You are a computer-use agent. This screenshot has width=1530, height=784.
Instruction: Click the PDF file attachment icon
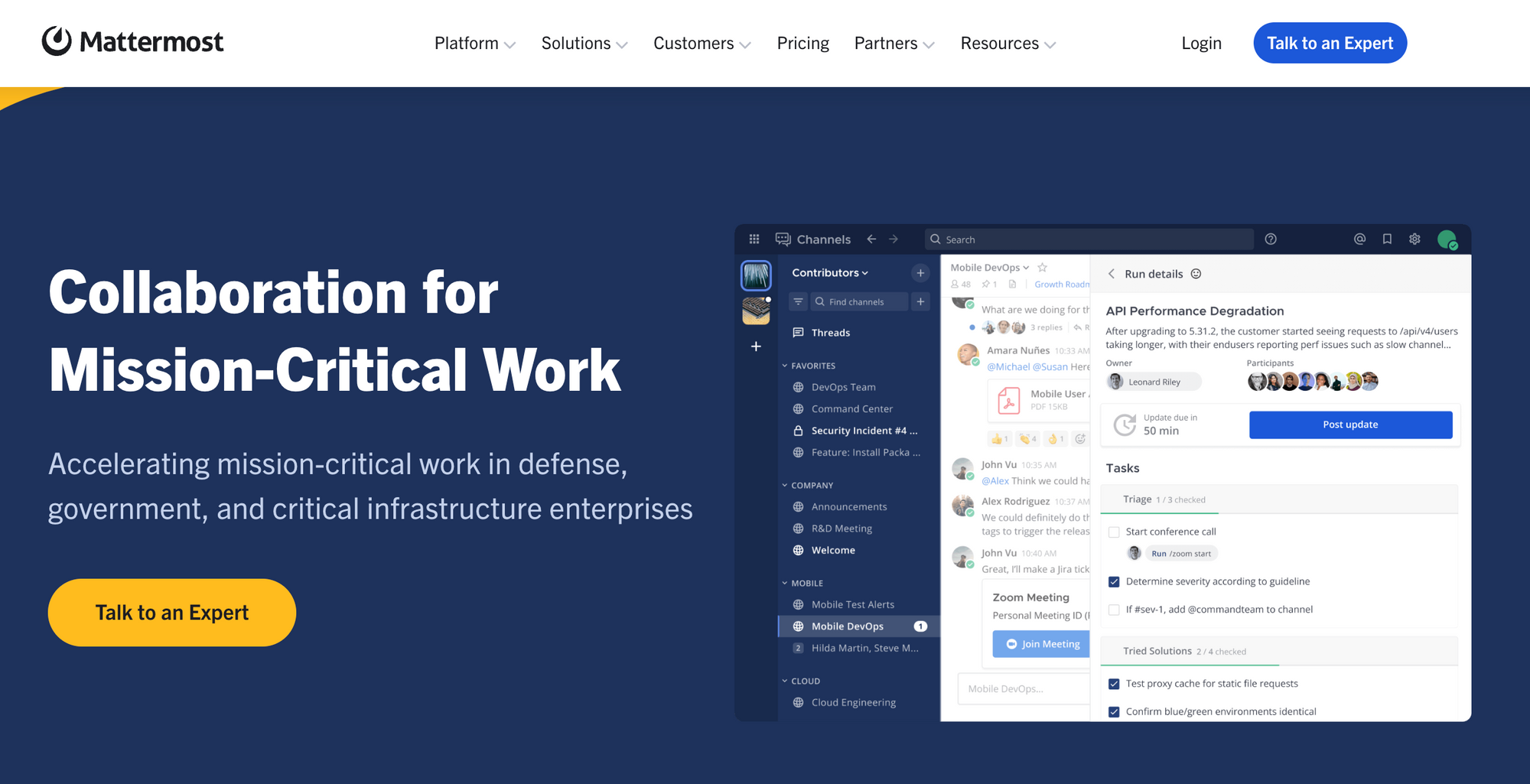click(x=1009, y=401)
